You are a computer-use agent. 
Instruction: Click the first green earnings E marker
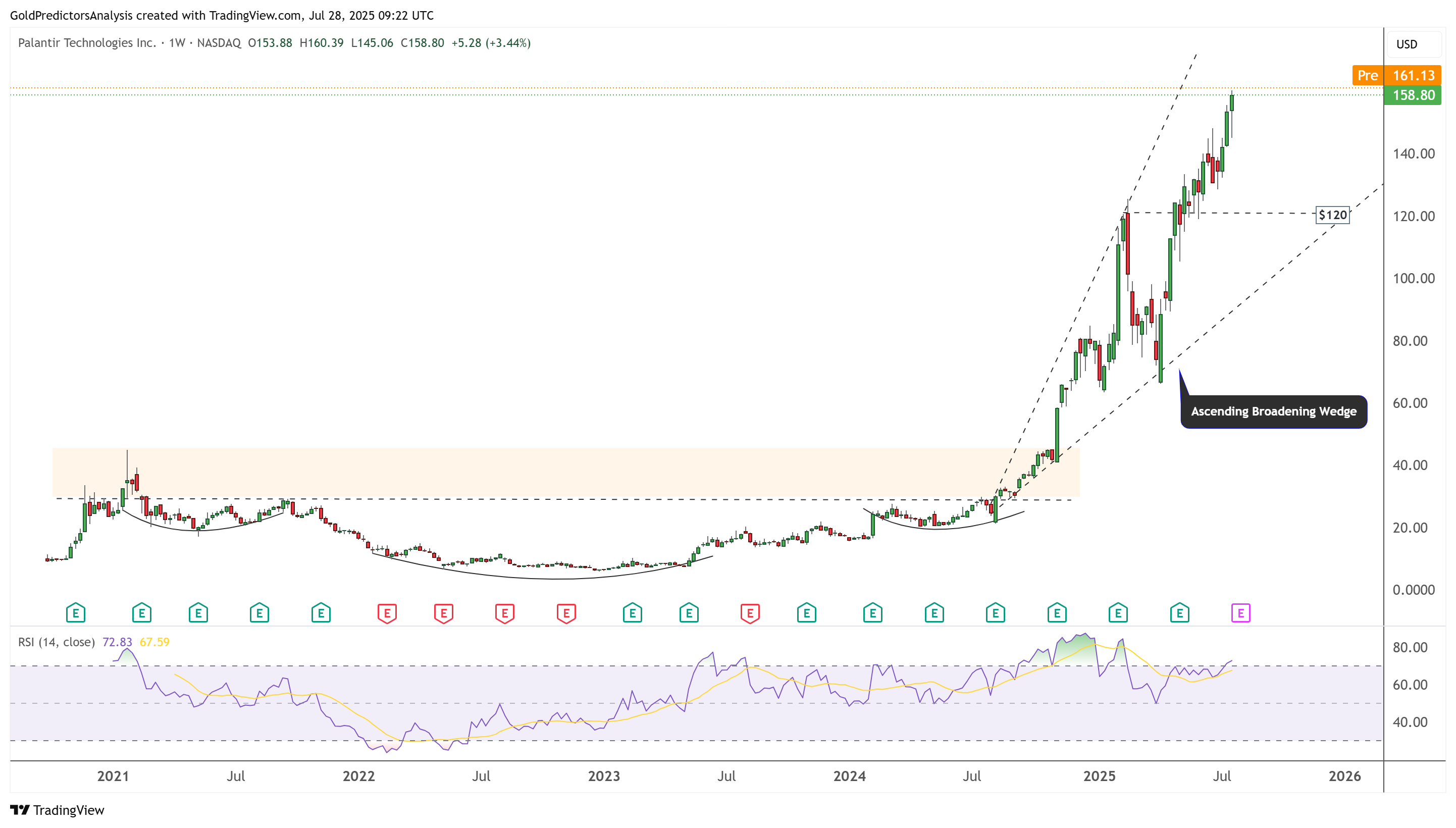tap(76, 613)
